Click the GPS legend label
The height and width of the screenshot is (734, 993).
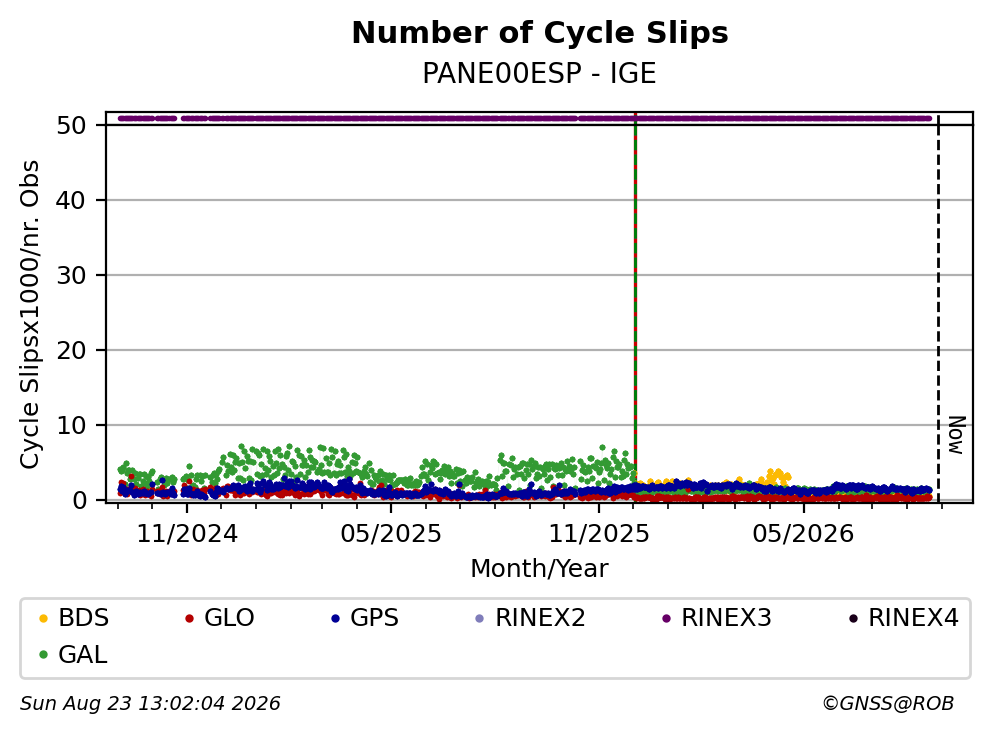(374, 617)
